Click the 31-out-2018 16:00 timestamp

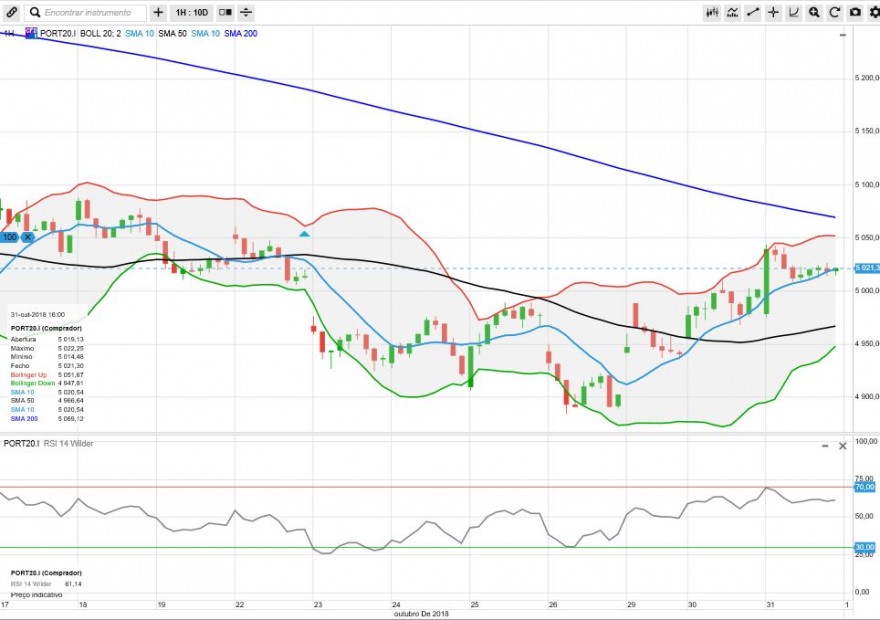38,315
